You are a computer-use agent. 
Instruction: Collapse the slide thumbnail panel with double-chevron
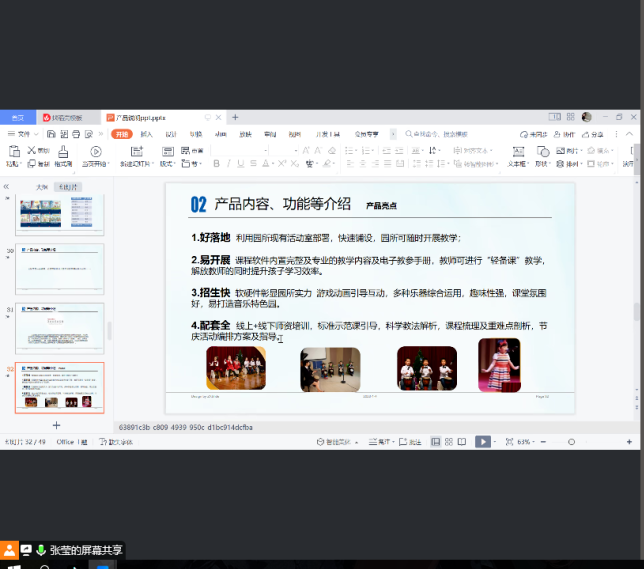pyautogui.click(x=7, y=187)
